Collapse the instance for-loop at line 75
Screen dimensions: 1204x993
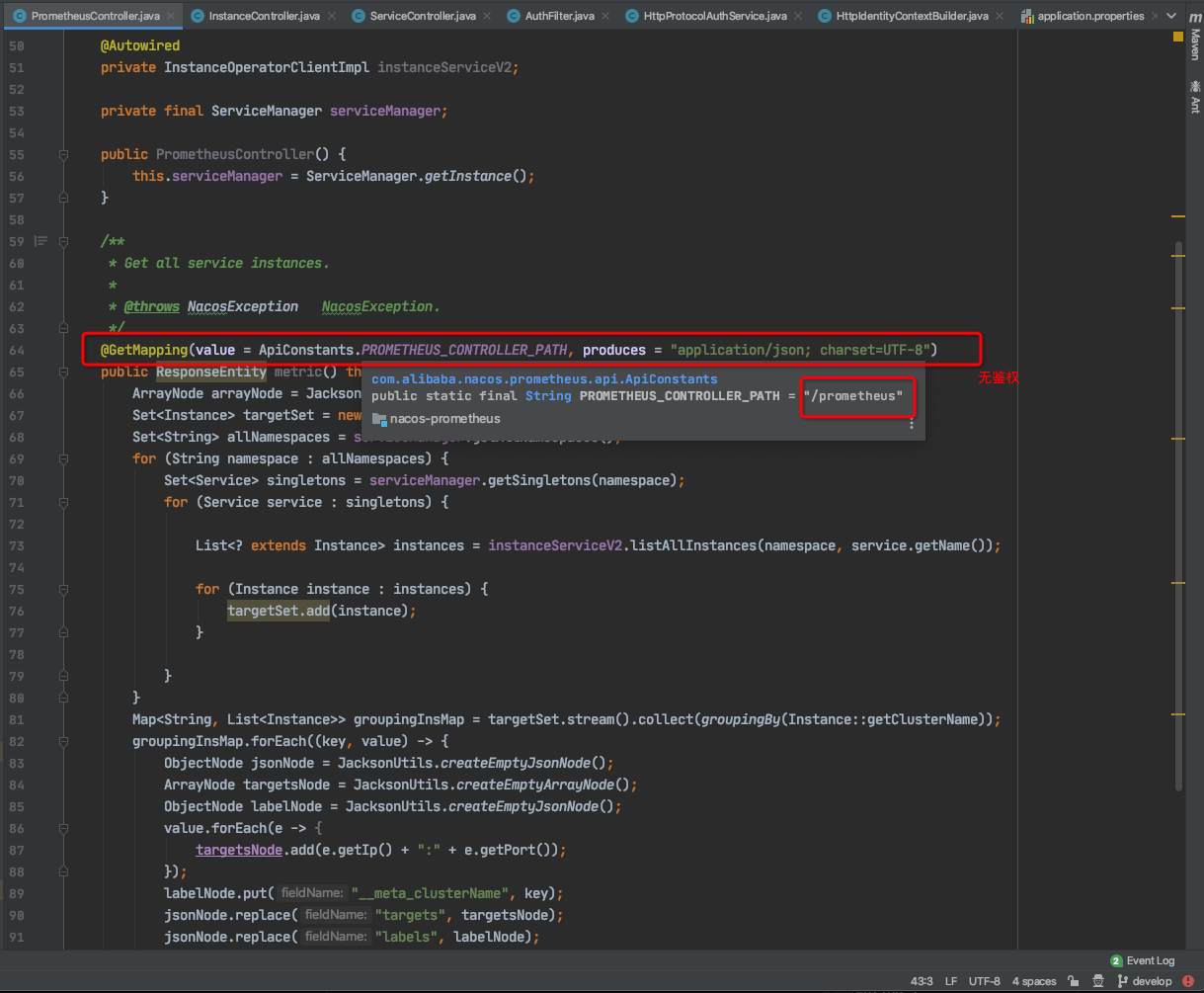tap(64, 589)
